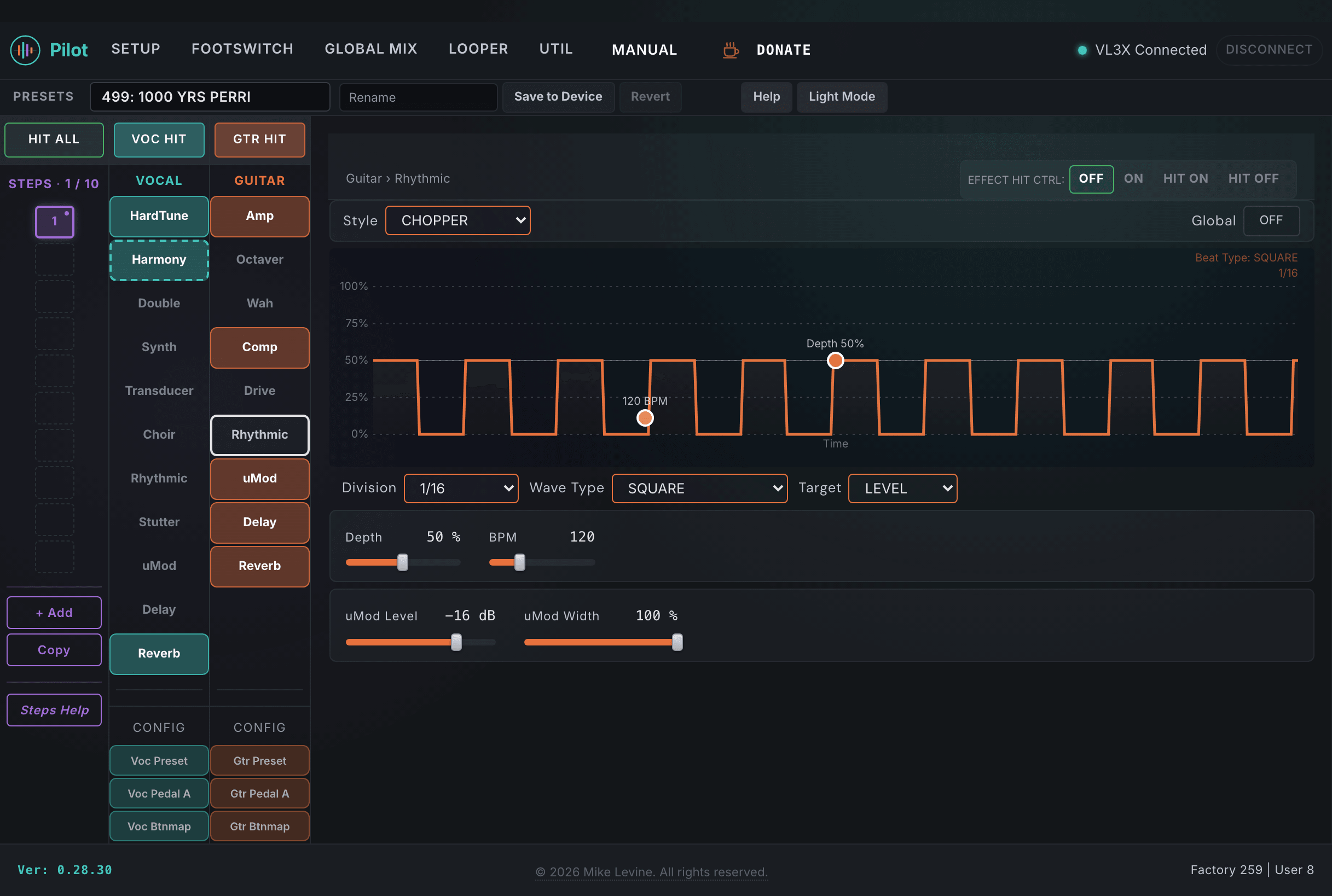Image resolution: width=1332 pixels, height=896 pixels.
Task: Open Gtr Btnmap config
Action: [x=259, y=827]
